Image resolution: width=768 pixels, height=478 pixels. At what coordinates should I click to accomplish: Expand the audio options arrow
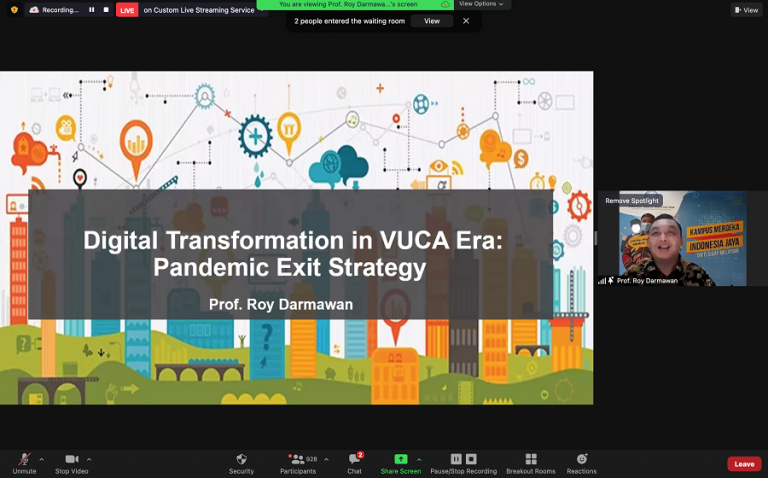click(41, 459)
